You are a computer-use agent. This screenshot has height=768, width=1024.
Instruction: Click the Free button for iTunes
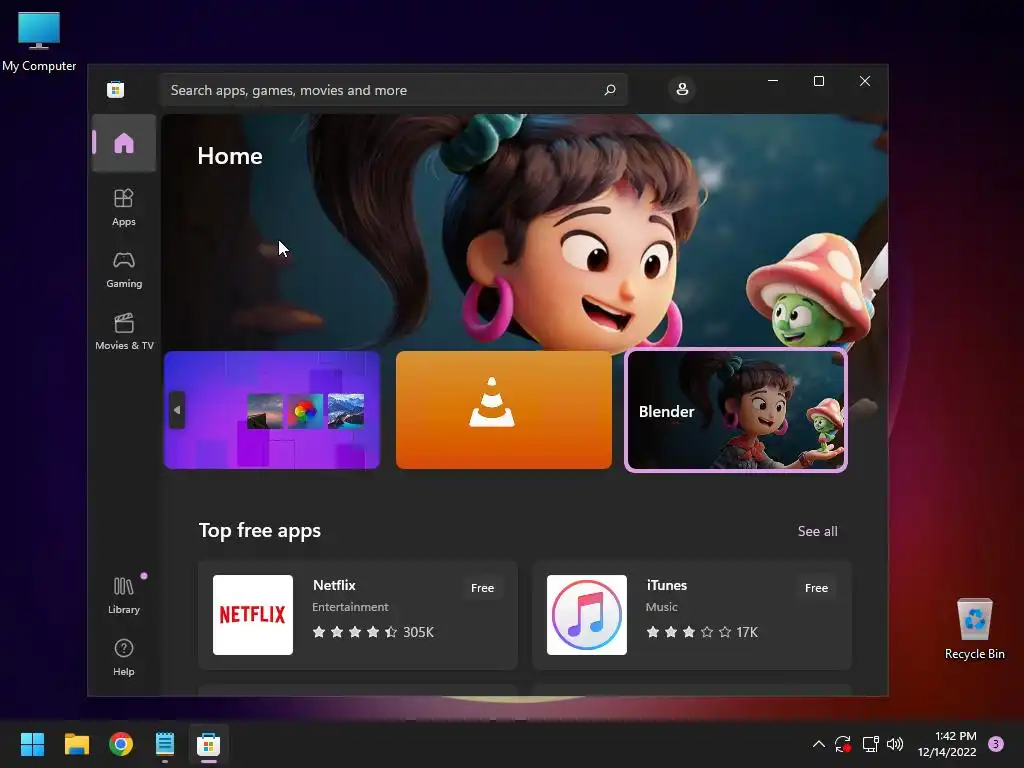(x=816, y=588)
